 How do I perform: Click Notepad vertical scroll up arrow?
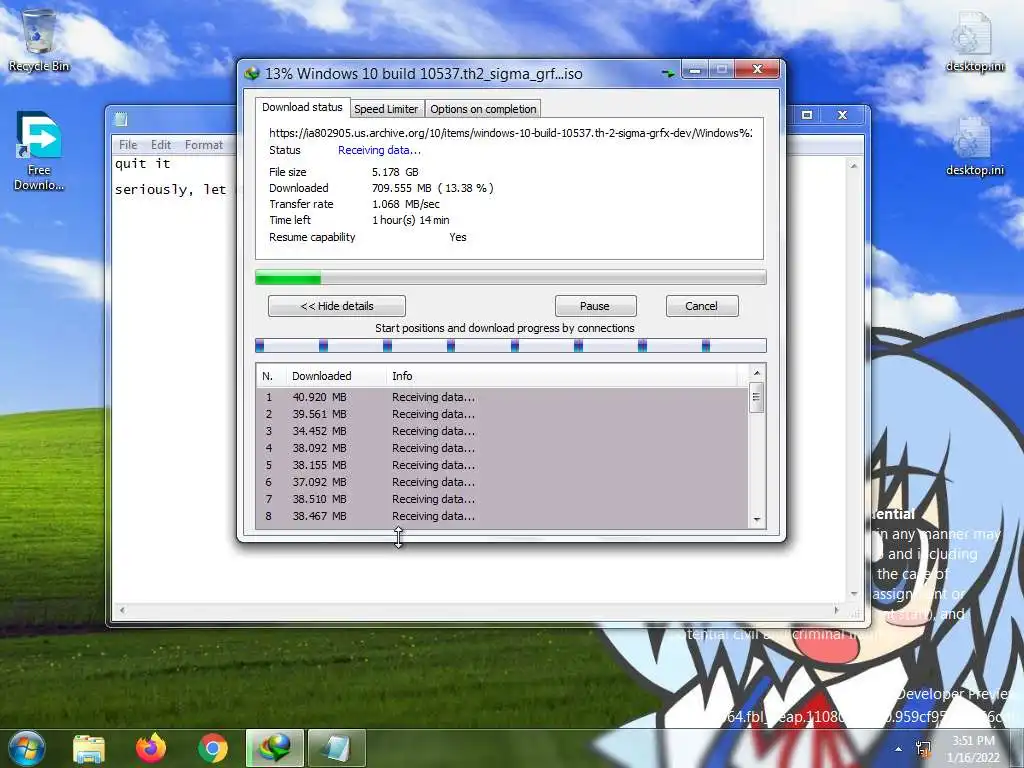click(854, 167)
